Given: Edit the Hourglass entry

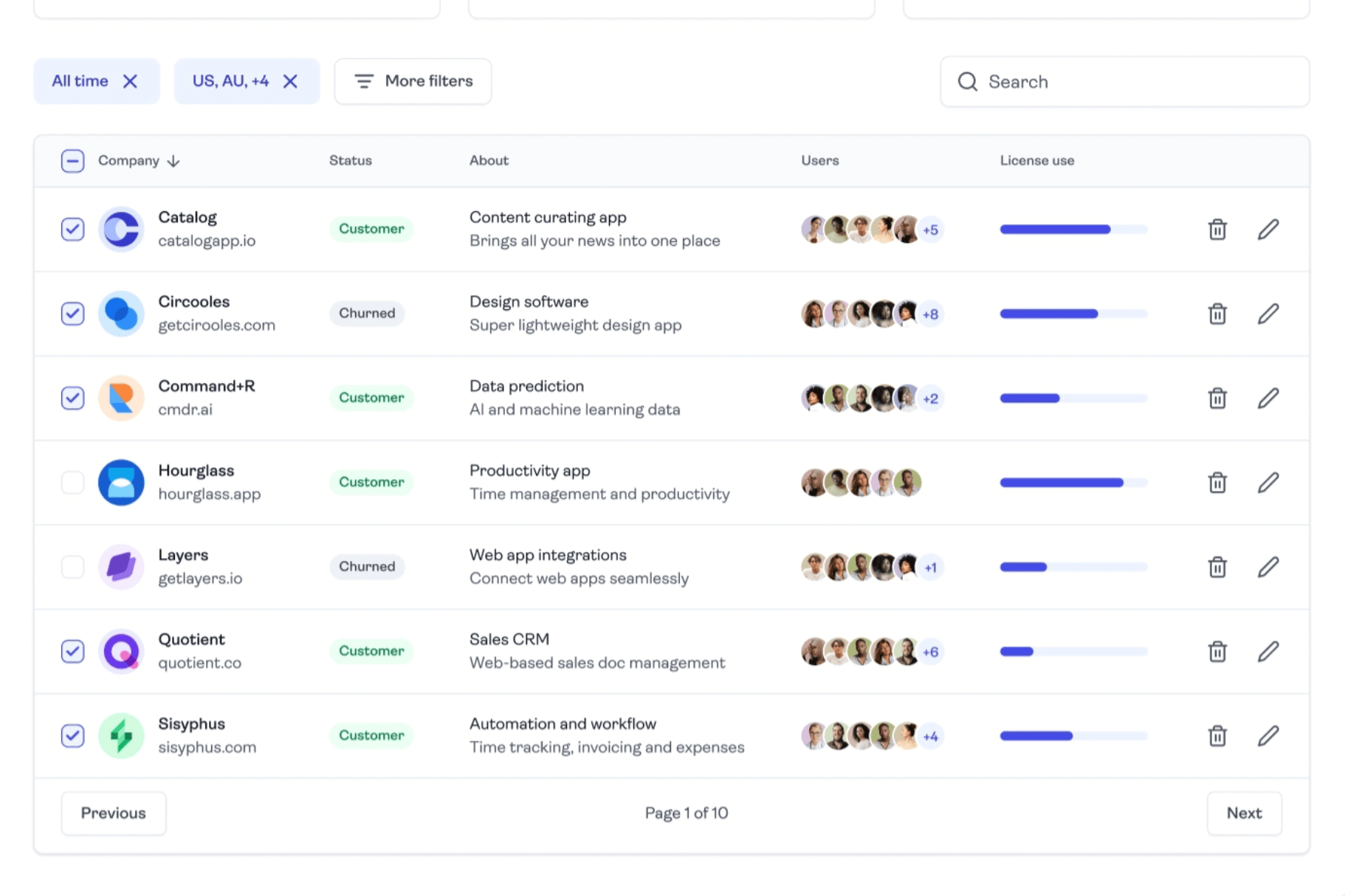Looking at the screenshot, I should tap(1267, 483).
